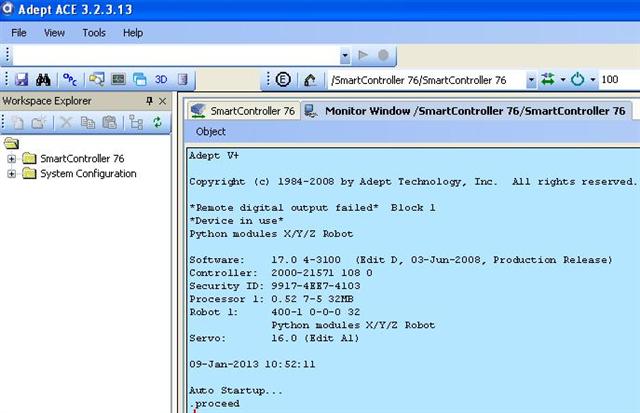Click the root open folder icon in tree
The width and height of the screenshot is (640, 413).
[11, 143]
